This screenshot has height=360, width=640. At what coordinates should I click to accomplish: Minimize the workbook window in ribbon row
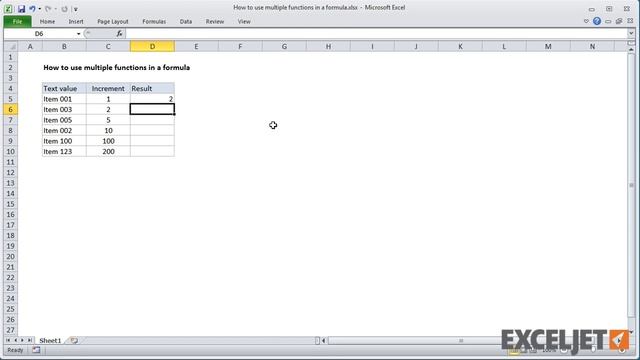click(608, 21)
